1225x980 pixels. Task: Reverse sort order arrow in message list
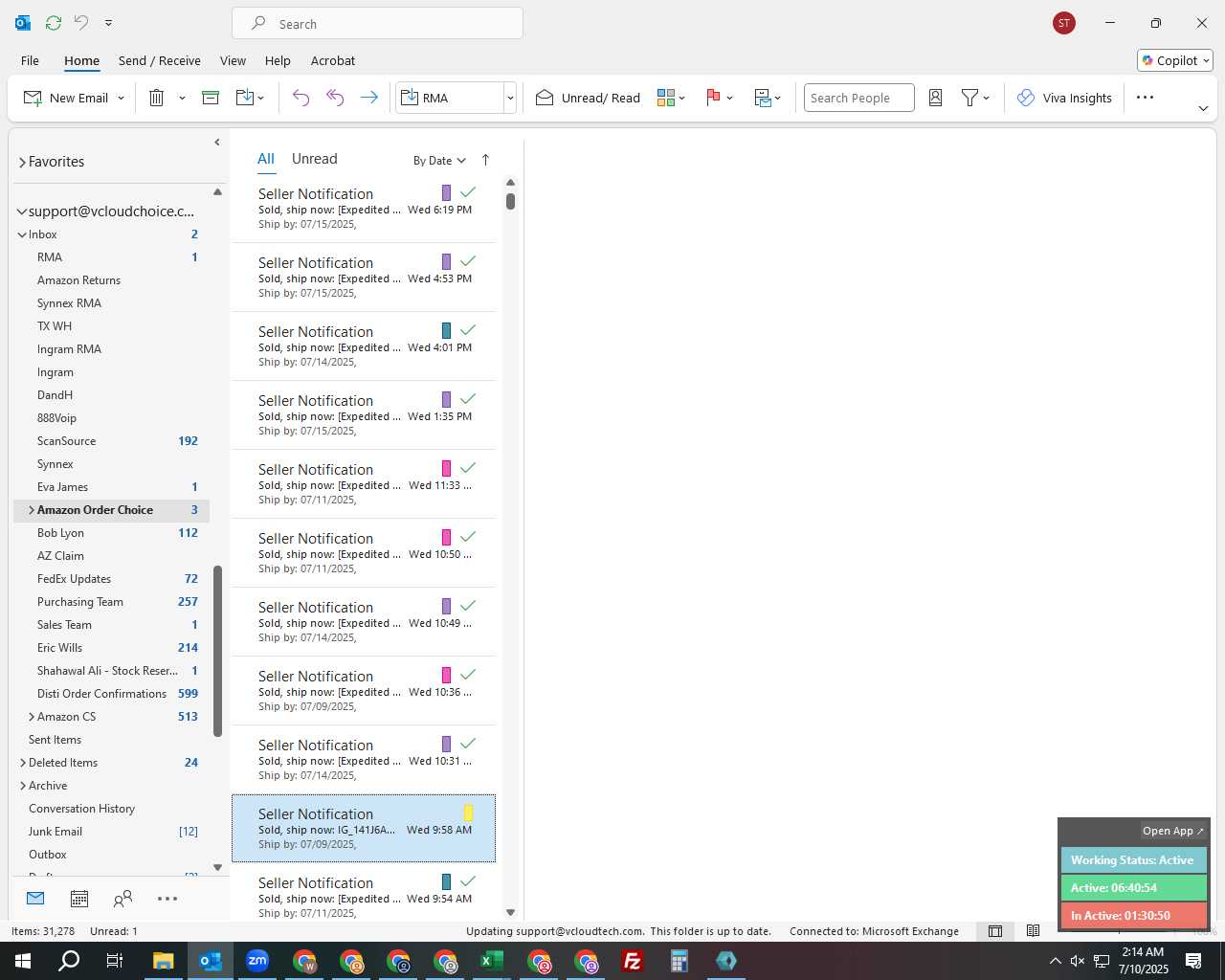[485, 160]
